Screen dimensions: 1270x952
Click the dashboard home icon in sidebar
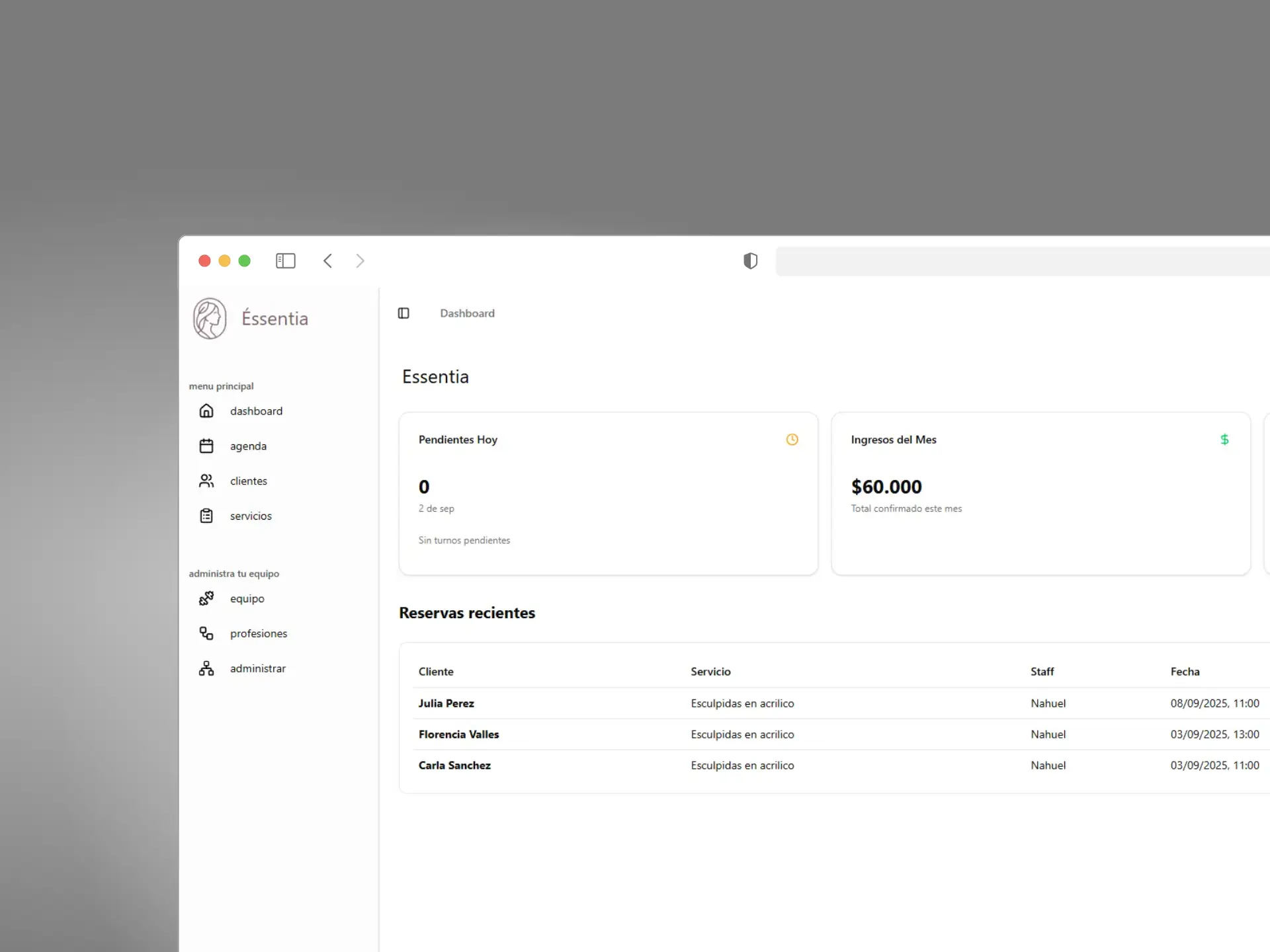click(x=206, y=411)
